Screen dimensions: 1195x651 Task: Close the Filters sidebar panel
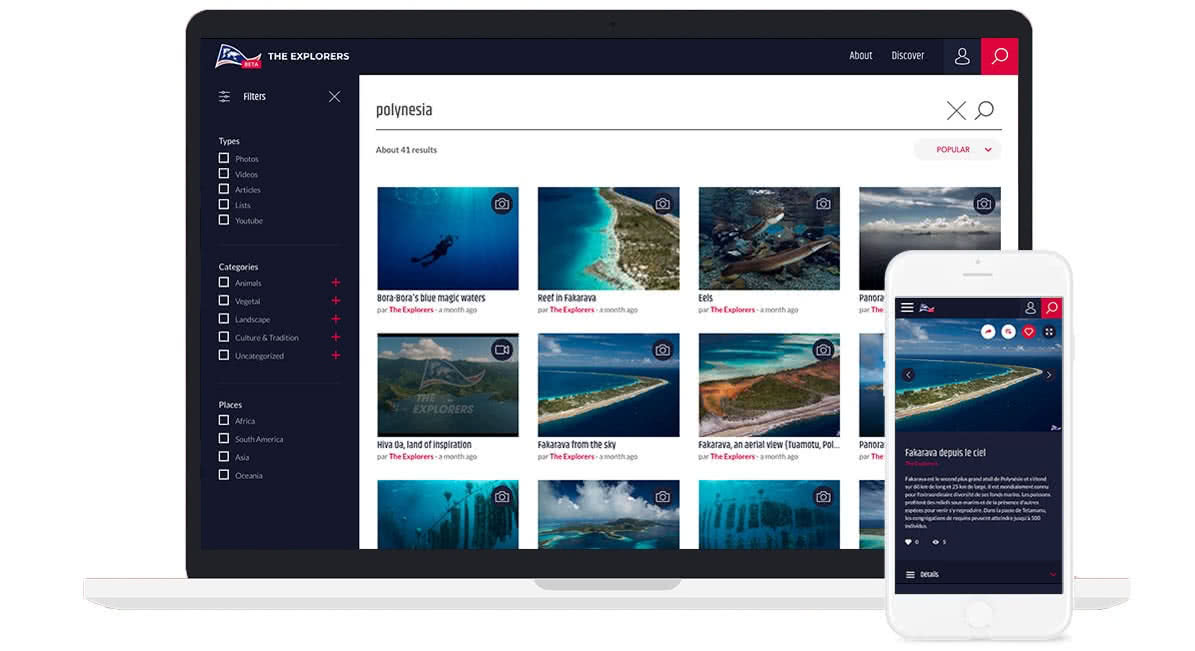(334, 97)
